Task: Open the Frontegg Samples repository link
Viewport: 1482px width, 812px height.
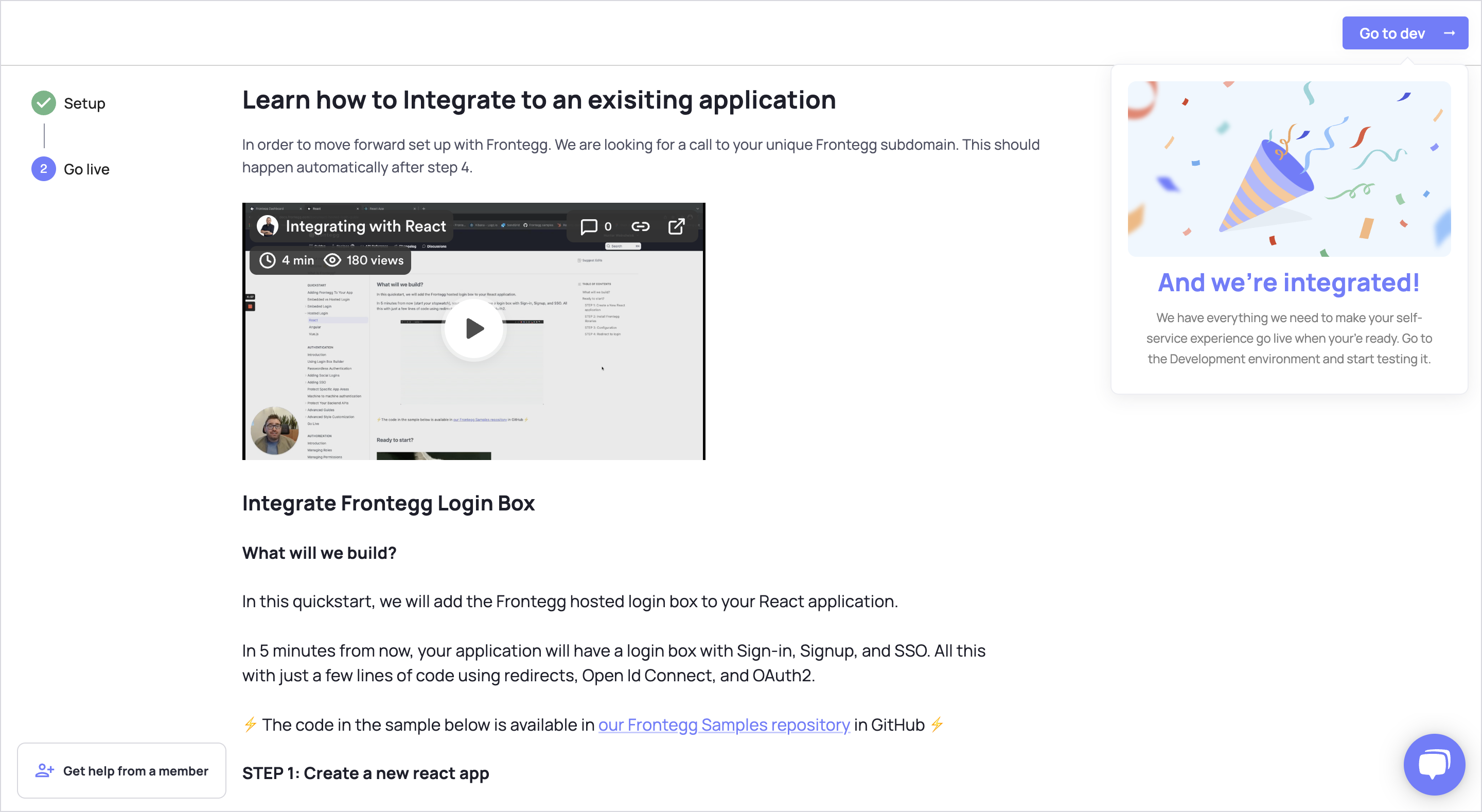Action: pos(724,725)
